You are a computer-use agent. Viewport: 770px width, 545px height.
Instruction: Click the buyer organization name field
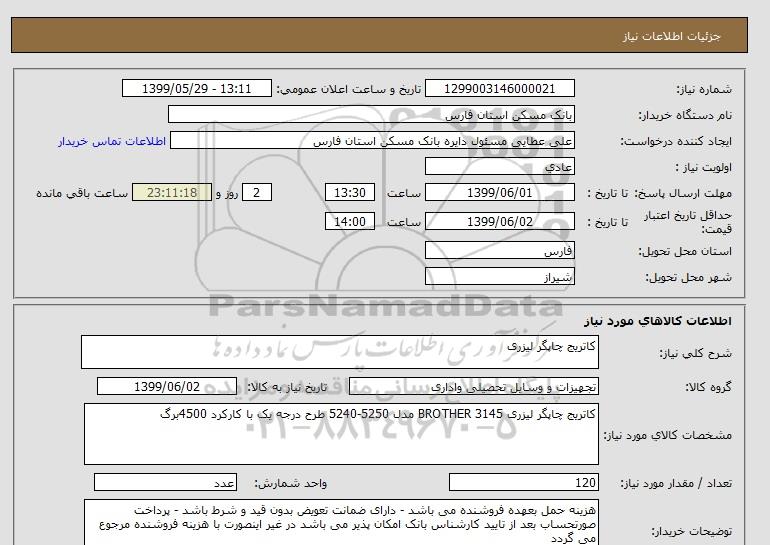371,114
